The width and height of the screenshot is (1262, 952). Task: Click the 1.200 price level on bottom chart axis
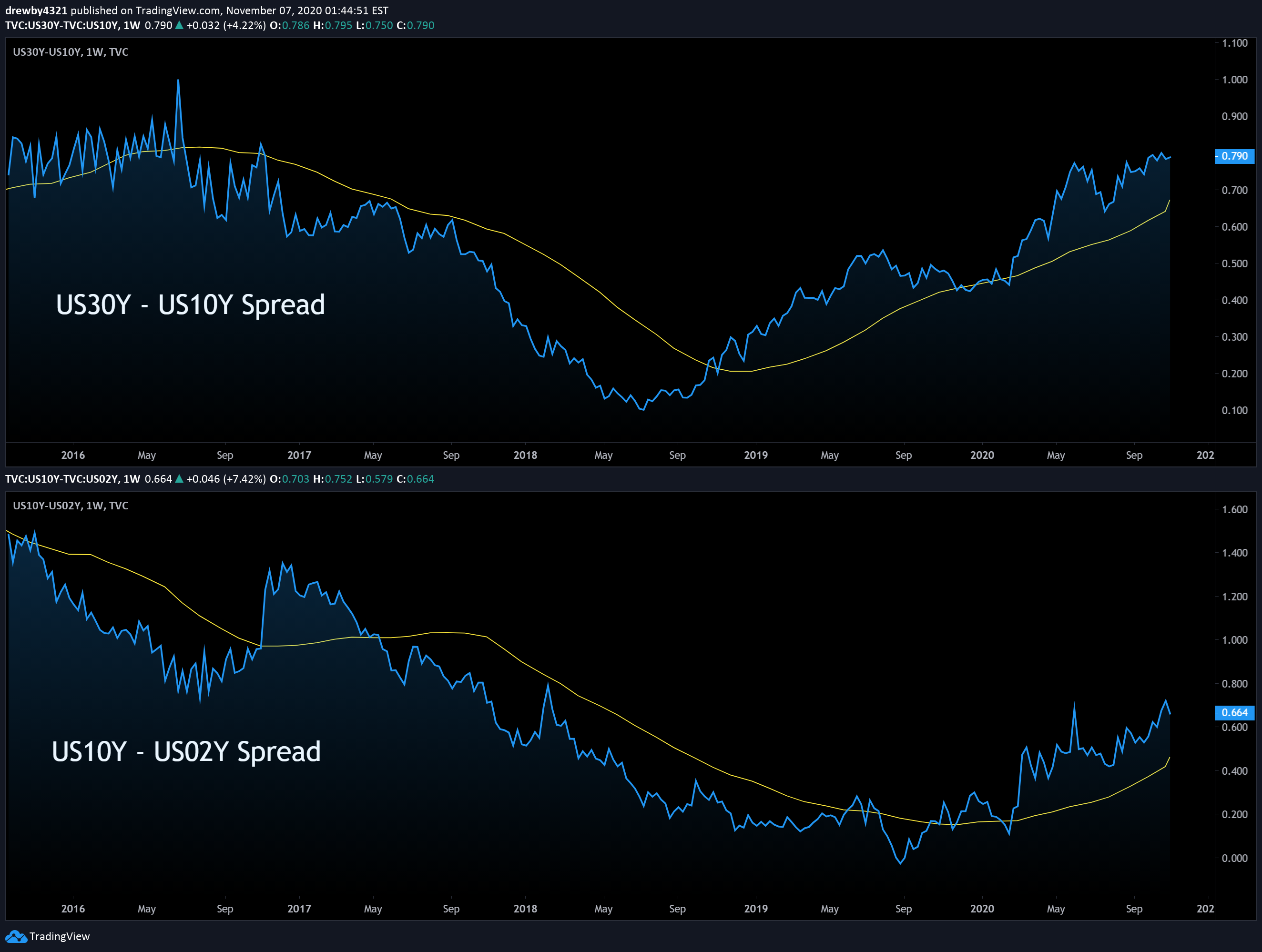pos(1235,597)
